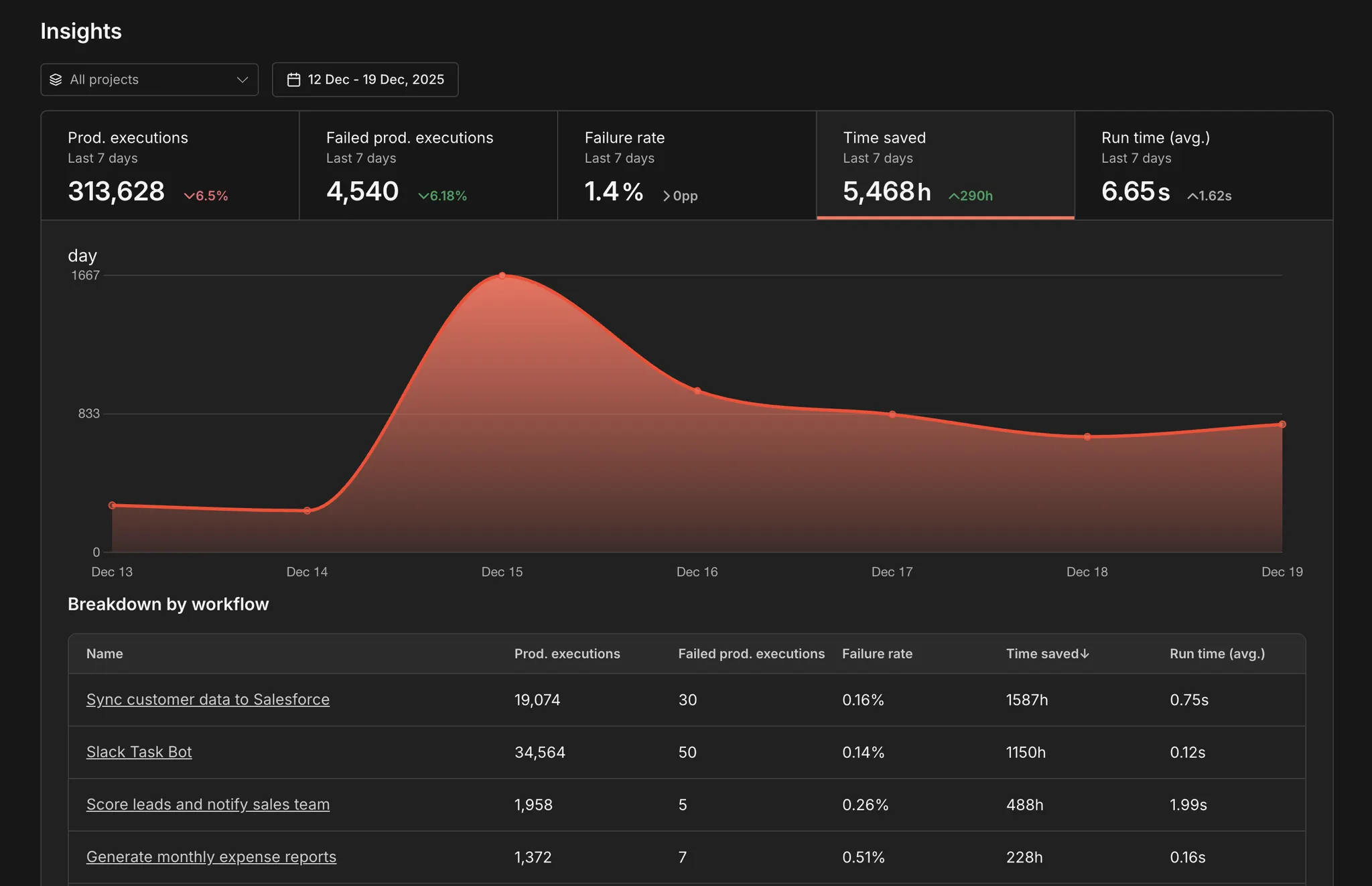
Task: Select the Prod. executions metric card
Action: 169,166
